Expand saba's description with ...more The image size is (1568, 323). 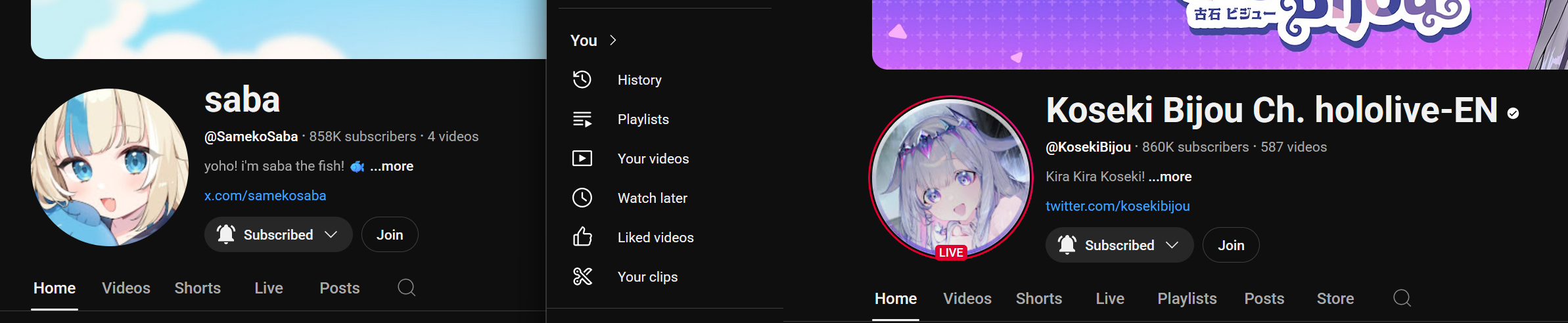392,166
